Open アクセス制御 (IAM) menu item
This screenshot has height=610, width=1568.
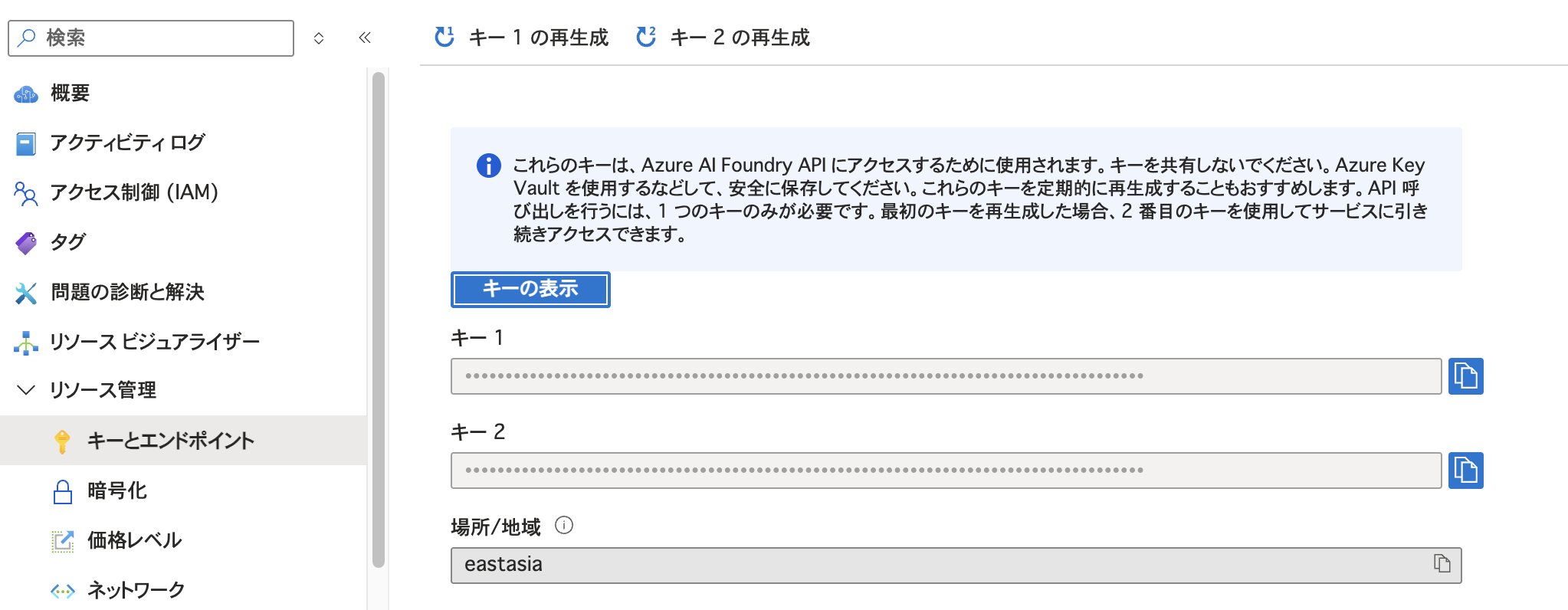(133, 192)
